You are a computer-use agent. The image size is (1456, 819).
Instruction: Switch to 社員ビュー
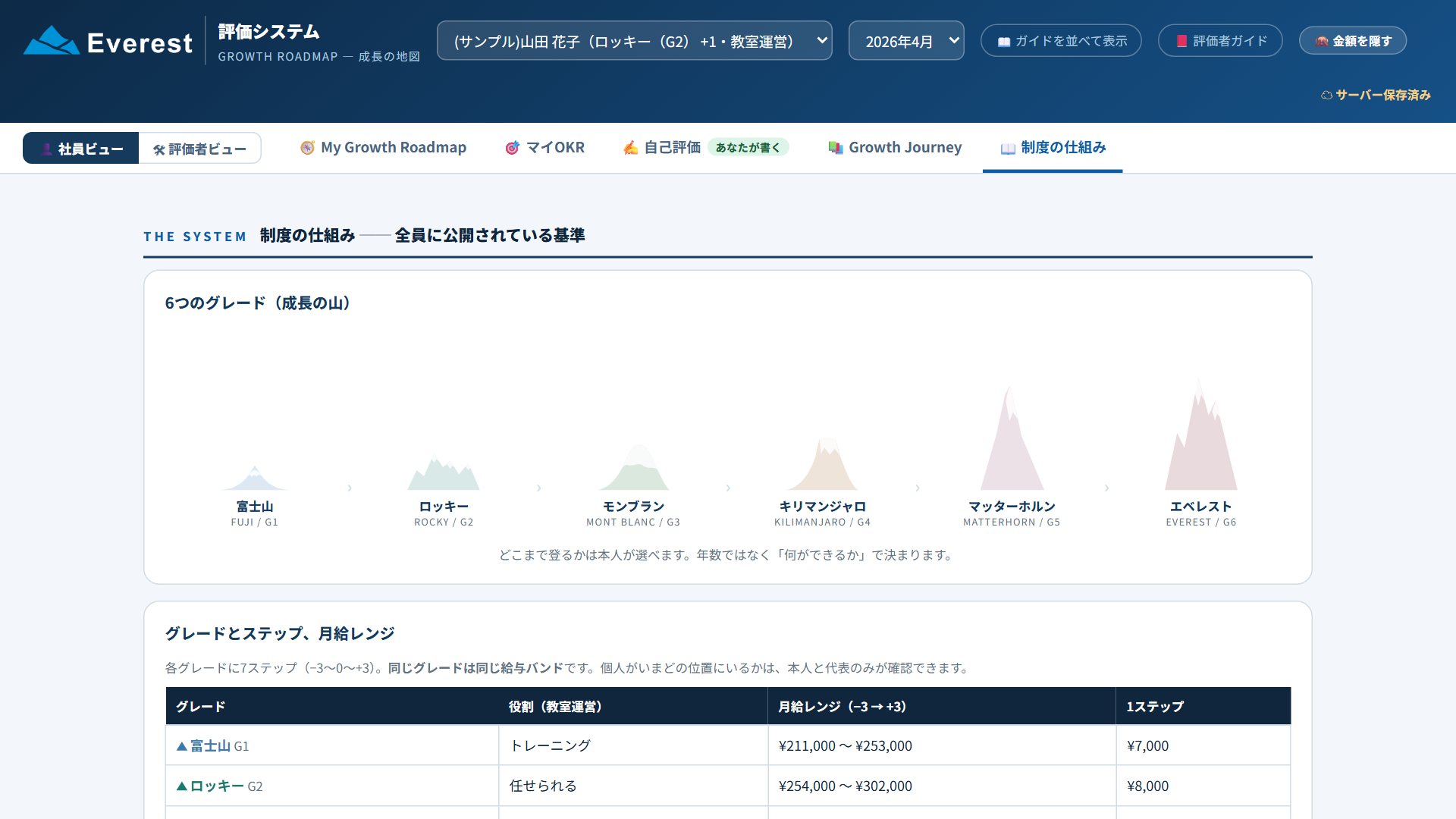(x=80, y=149)
